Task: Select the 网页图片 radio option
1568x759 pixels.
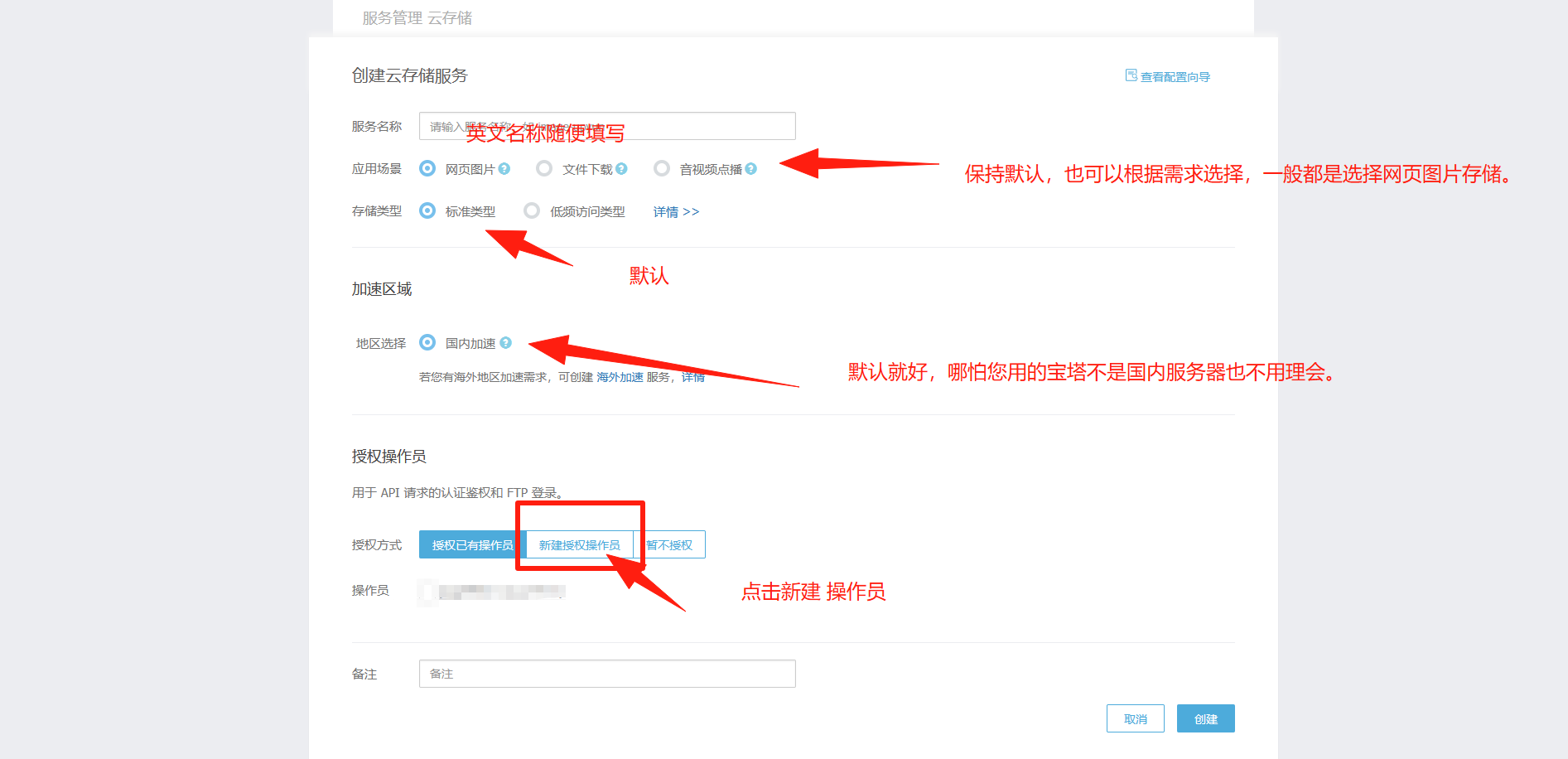Action: click(x=427, y=168)
